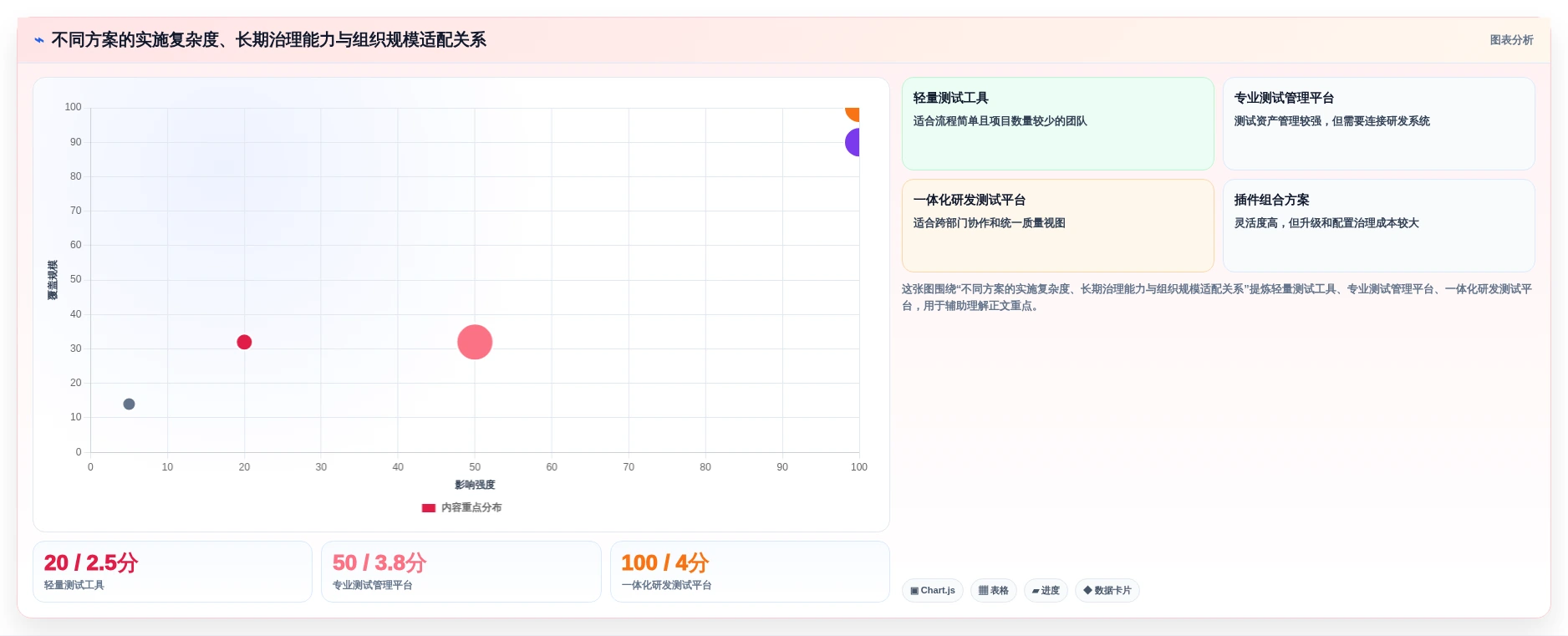1568x636 pixels.
Task: Click the 20 / 2.5分 stat card
Action: [x=172, y=572]
